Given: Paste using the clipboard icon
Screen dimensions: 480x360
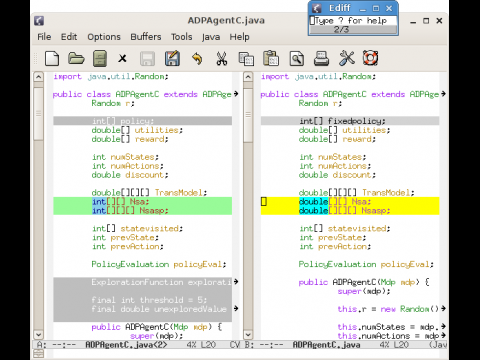Looking at the screenshot, I should tap(271, 58).
